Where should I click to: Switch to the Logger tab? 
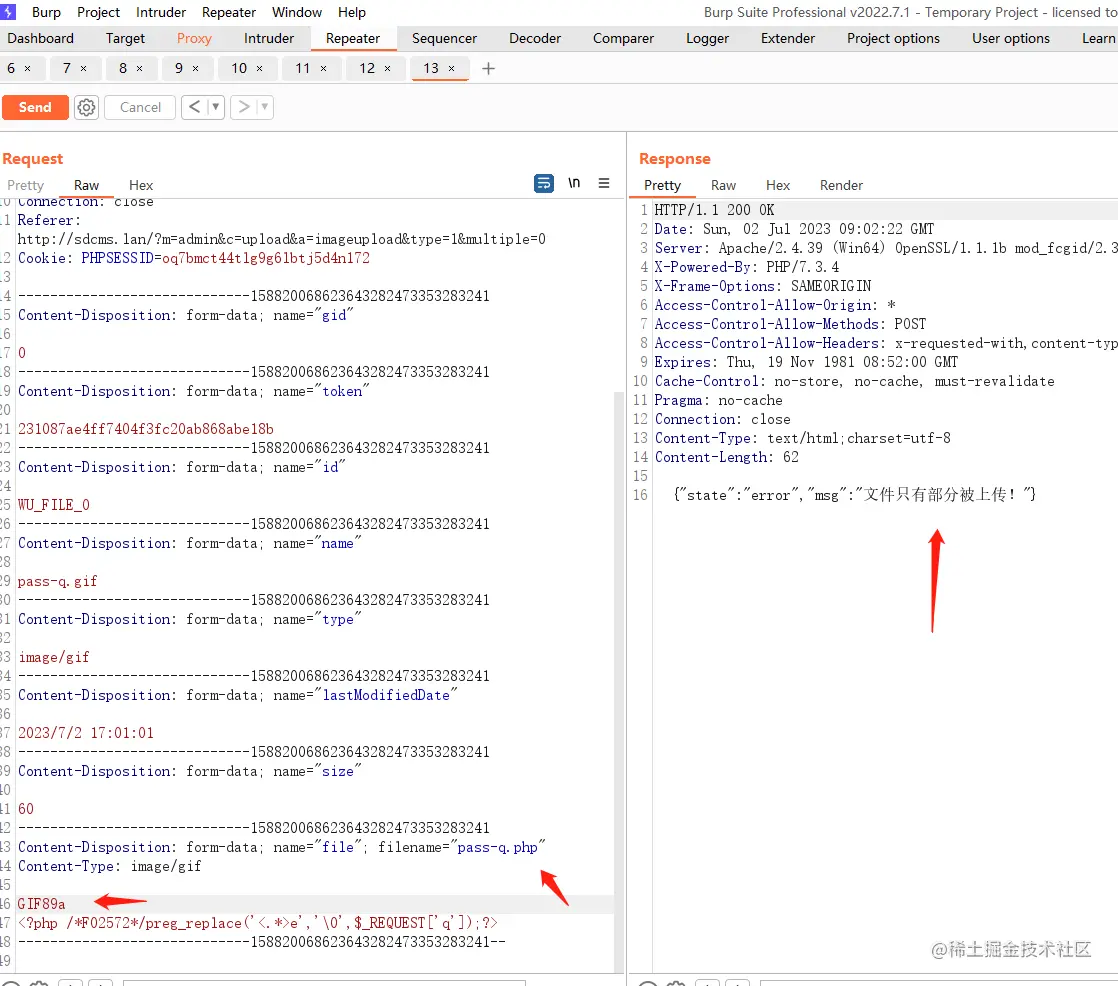pos(707,38)
